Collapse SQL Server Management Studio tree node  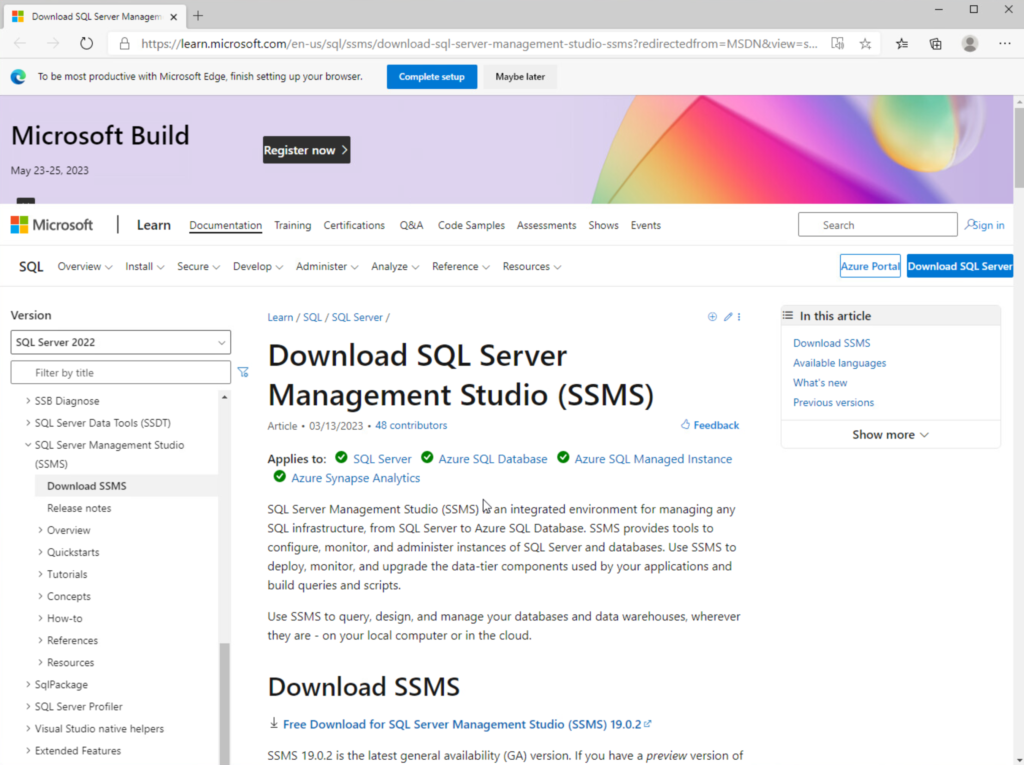point(27,445)
